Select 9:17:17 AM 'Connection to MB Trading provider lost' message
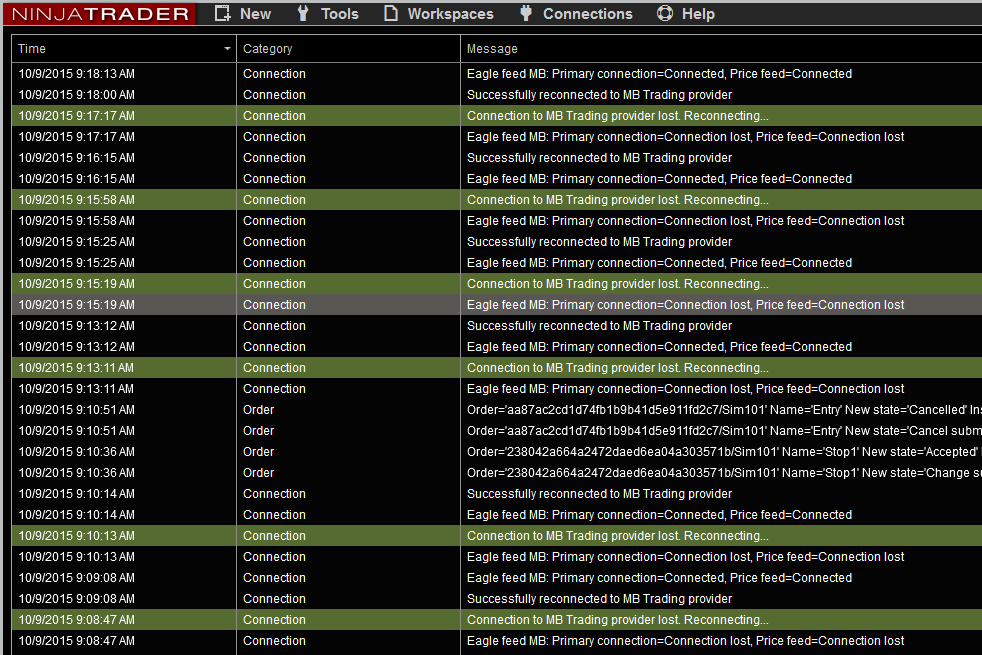Screen dimensions: 982x655 [618, 116]
